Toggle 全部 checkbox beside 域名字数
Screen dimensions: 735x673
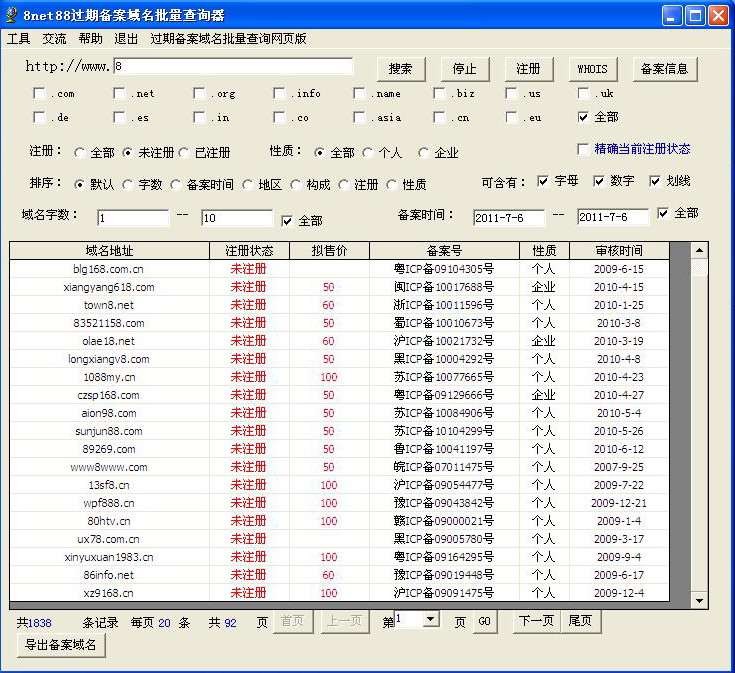[x=287, y=221]
